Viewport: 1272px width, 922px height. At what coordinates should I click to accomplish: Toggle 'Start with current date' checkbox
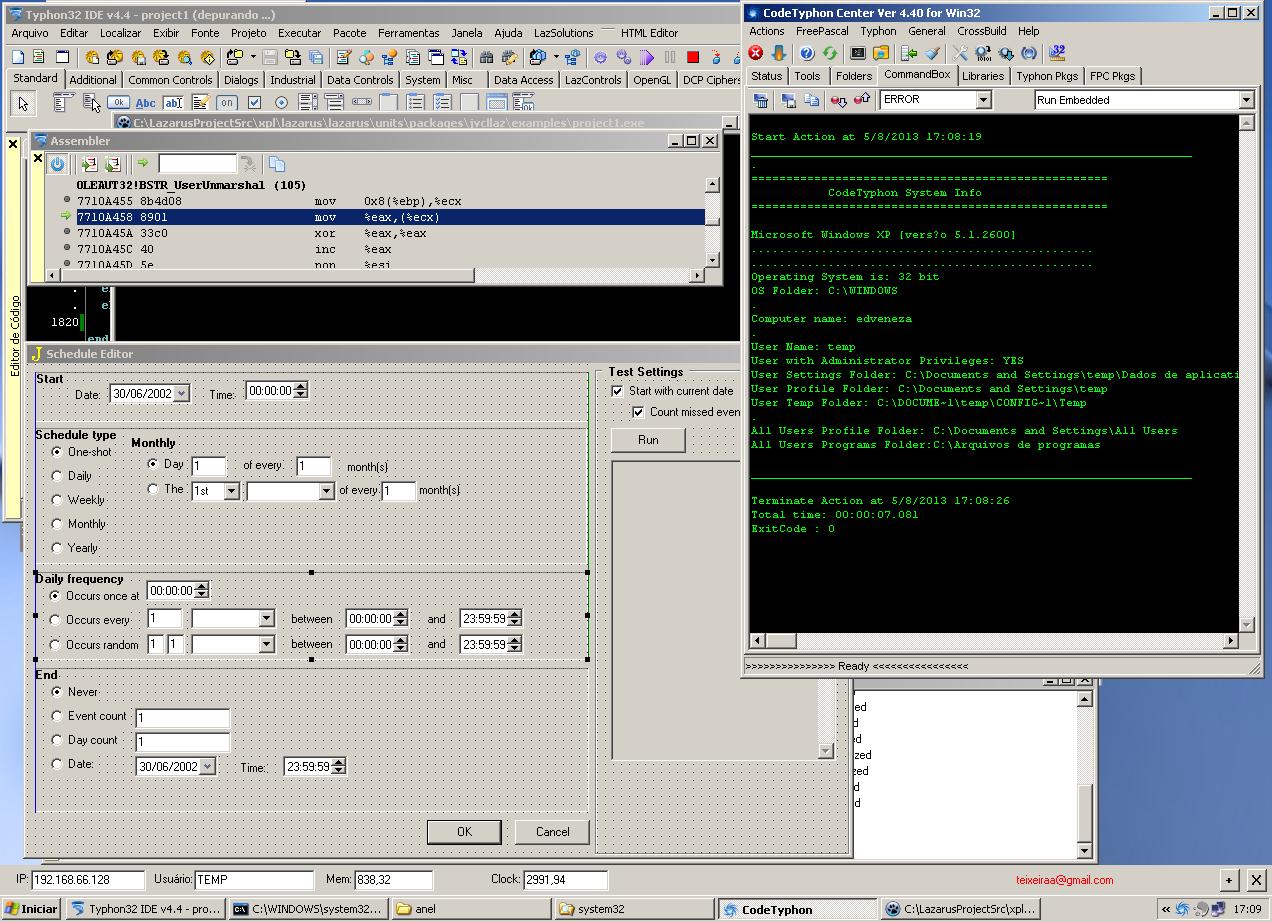tap(617, 391)
